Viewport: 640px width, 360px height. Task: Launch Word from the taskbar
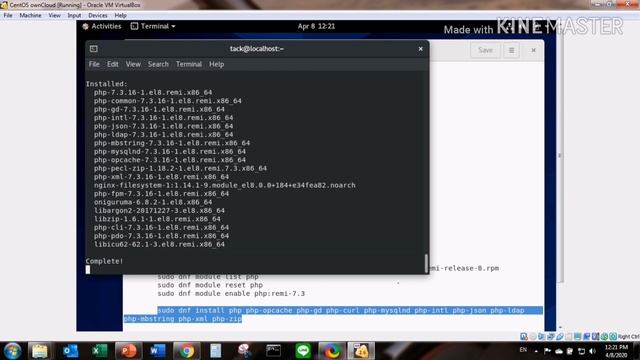click(157, 351)
